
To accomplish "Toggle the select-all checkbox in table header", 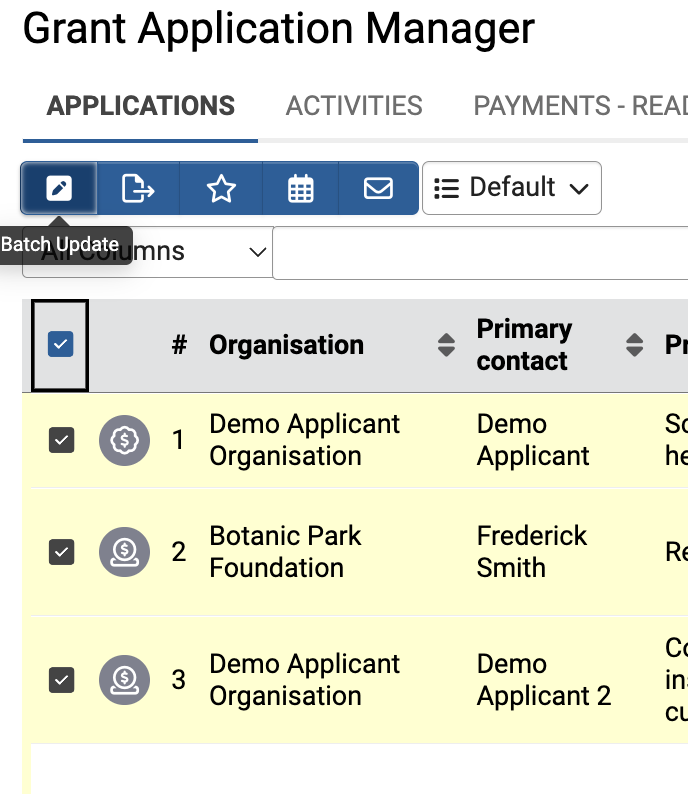I will [61, 345].
